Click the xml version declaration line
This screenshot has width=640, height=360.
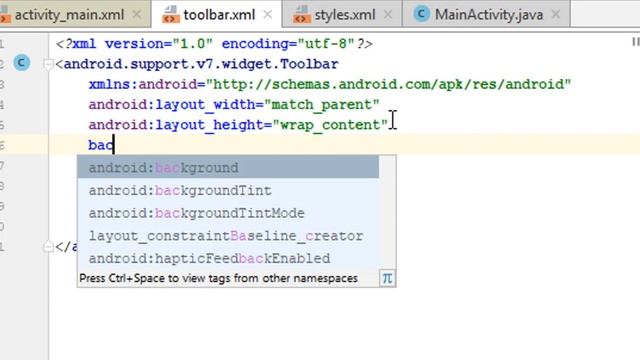(x=214, y=44)
